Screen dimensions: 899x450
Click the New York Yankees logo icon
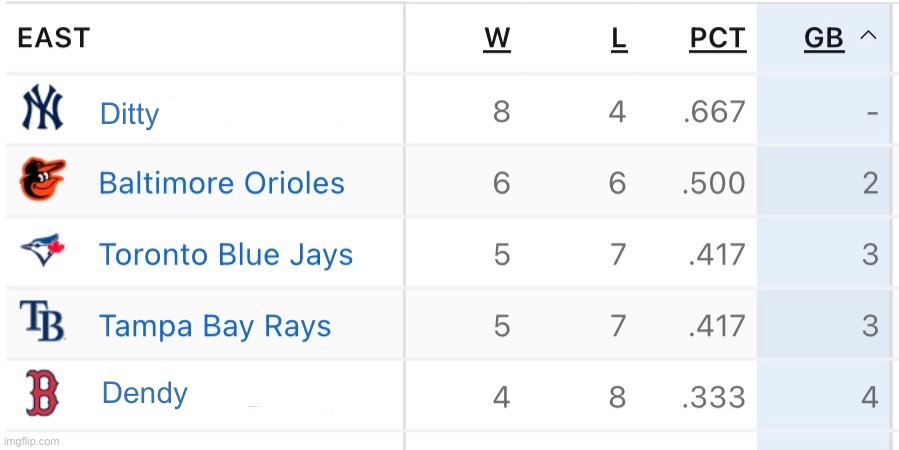42,110
